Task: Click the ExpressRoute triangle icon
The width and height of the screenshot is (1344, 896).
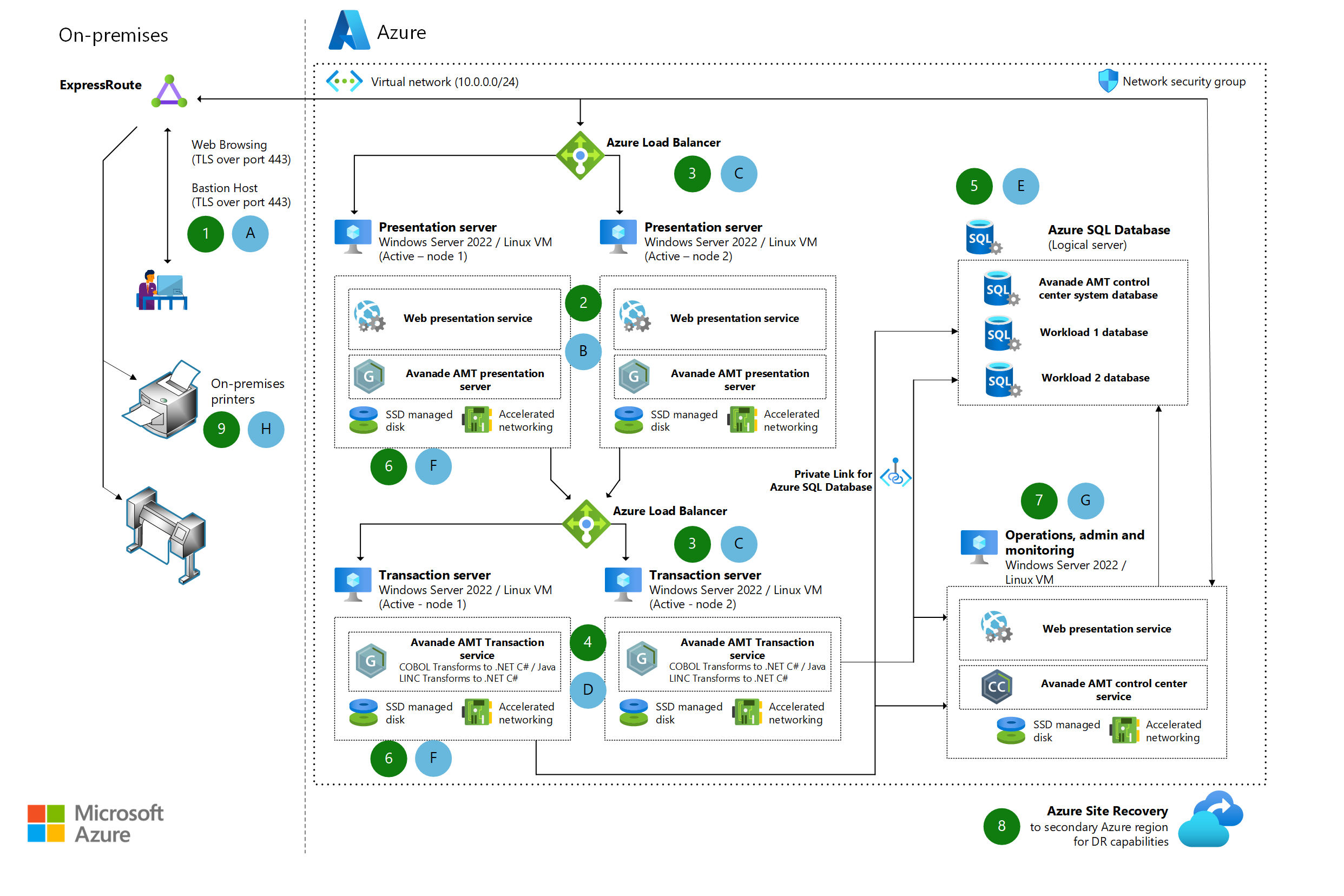Action: 169,91
